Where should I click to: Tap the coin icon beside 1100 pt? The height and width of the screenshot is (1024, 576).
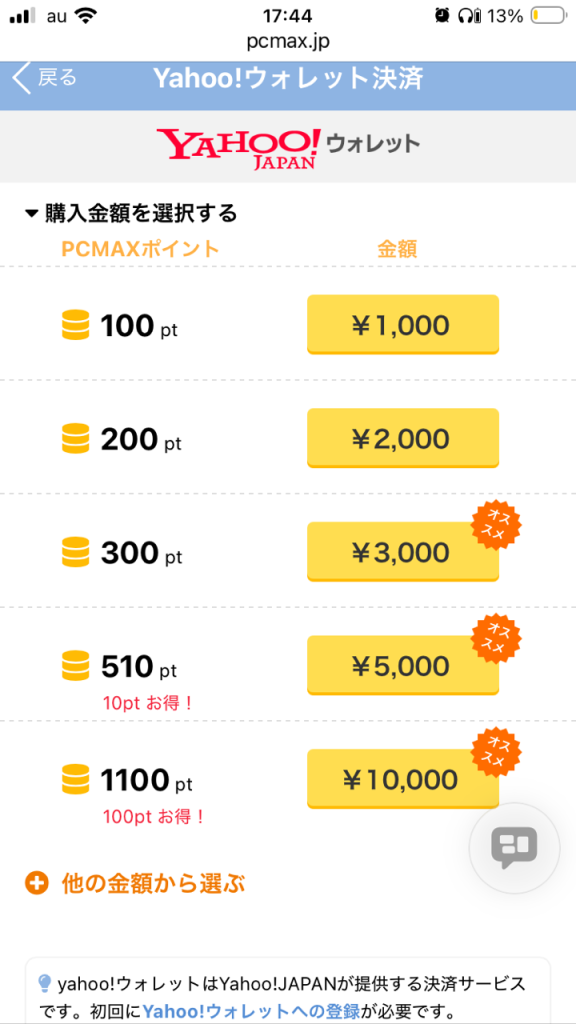click(75, 779)
